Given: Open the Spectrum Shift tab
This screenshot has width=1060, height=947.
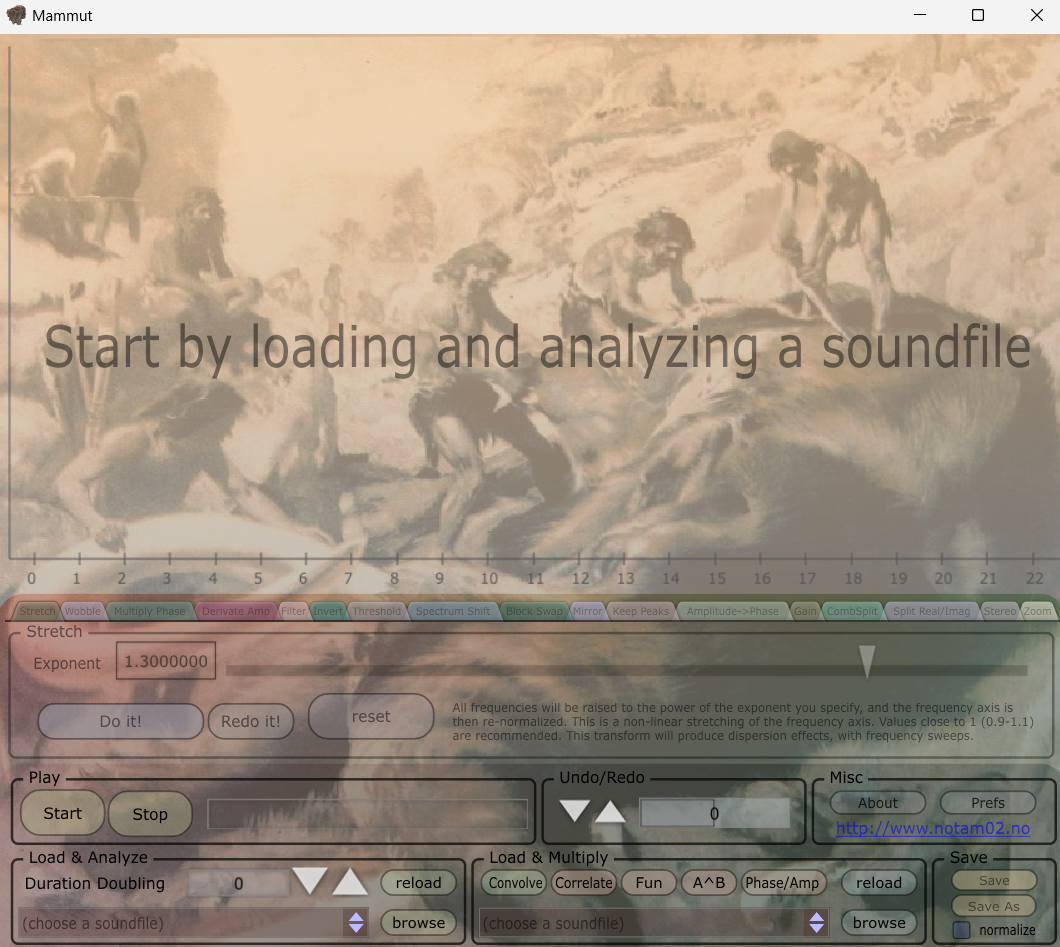Looking at the screenshot, I should (x=453, y=611).
